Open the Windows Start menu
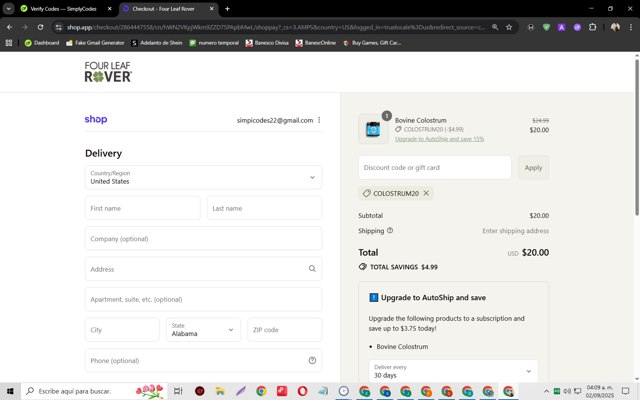The image size is (640, 400). pyautogui.click(x=10, y=391)
